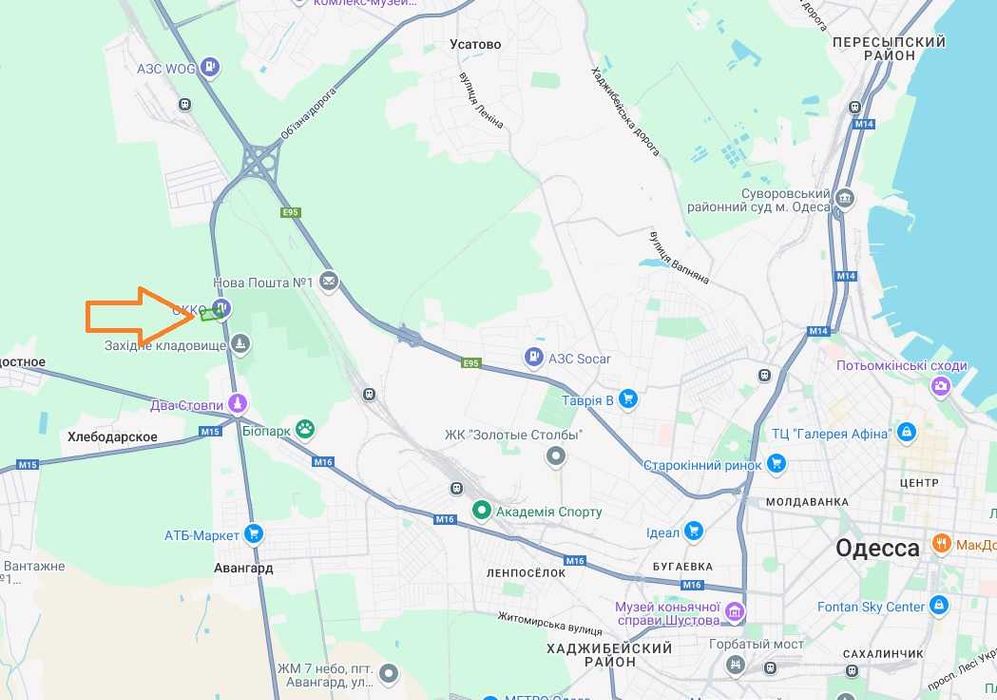Click the green plot highlighted by the orange arrow

click(x=209, y=314)
